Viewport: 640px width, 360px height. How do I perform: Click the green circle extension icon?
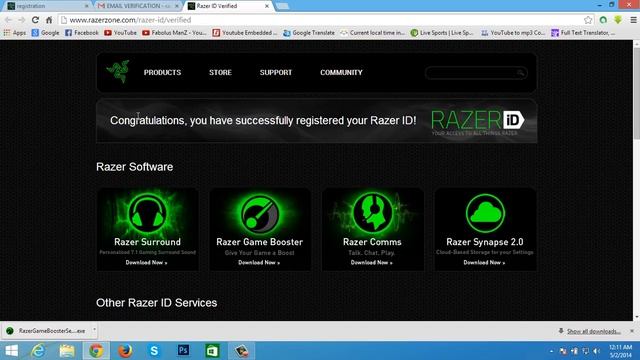pyautogui.click(x=603, y=20)
